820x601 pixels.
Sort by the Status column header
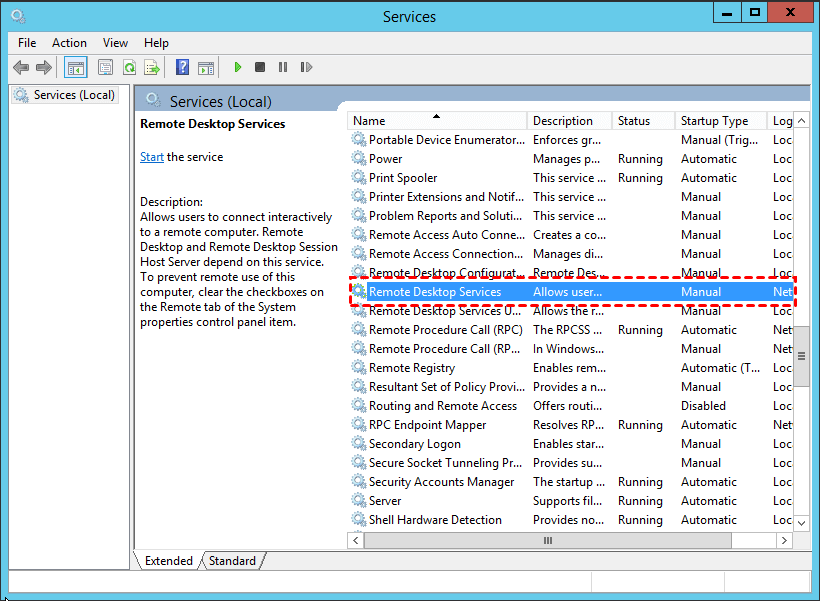634,121
